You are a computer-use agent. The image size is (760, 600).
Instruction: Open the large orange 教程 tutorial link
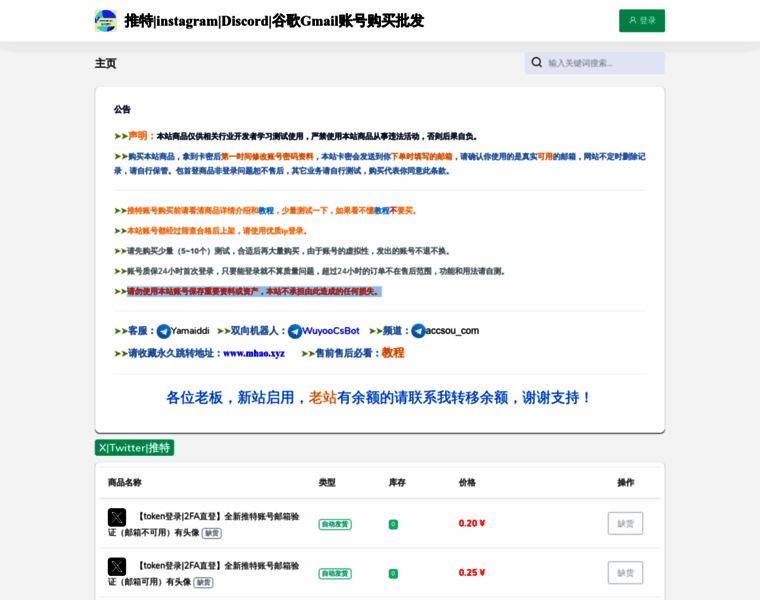point(393,353)
